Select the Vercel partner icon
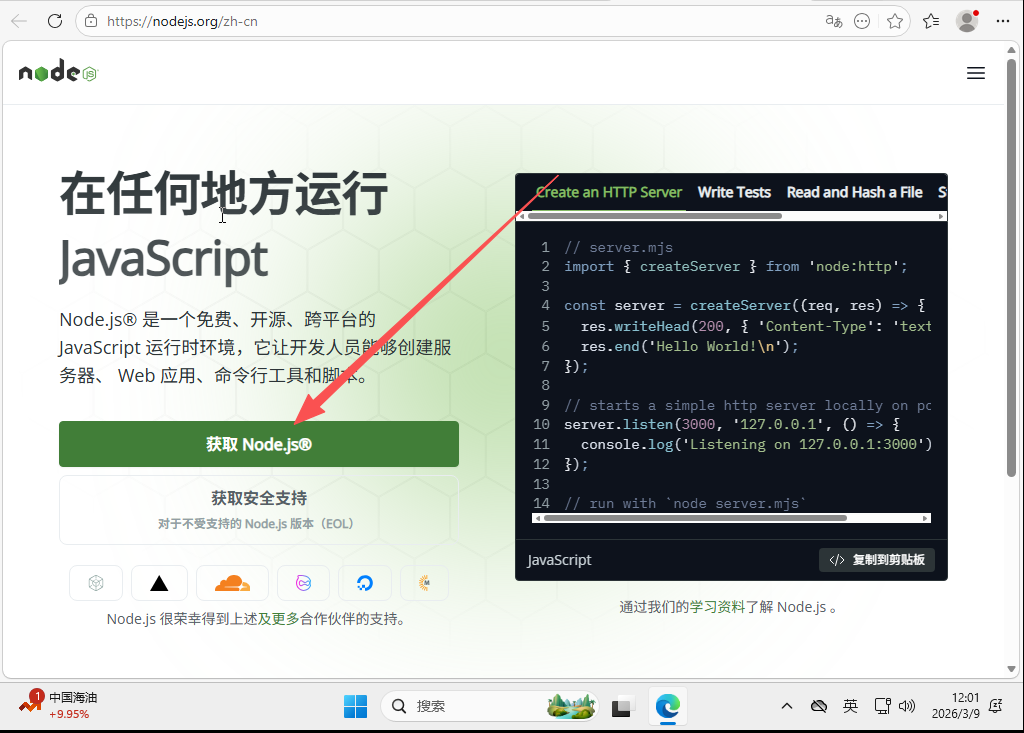Screen dimensions: 1024x733 (159, 583)
